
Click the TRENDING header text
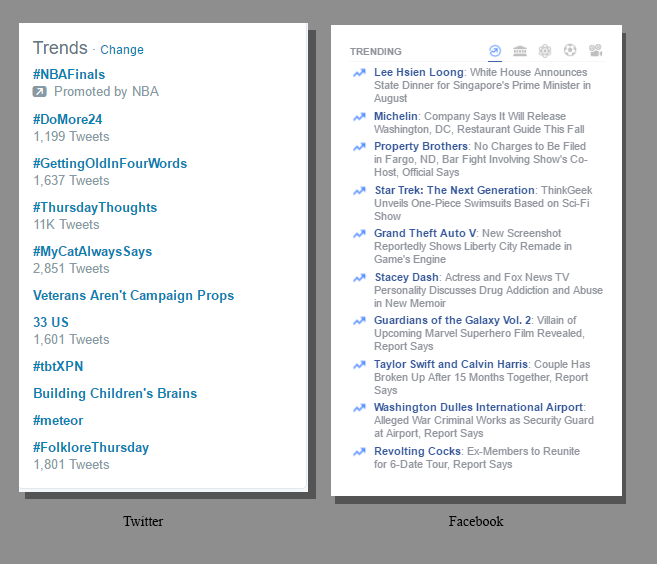click(376, 52)
